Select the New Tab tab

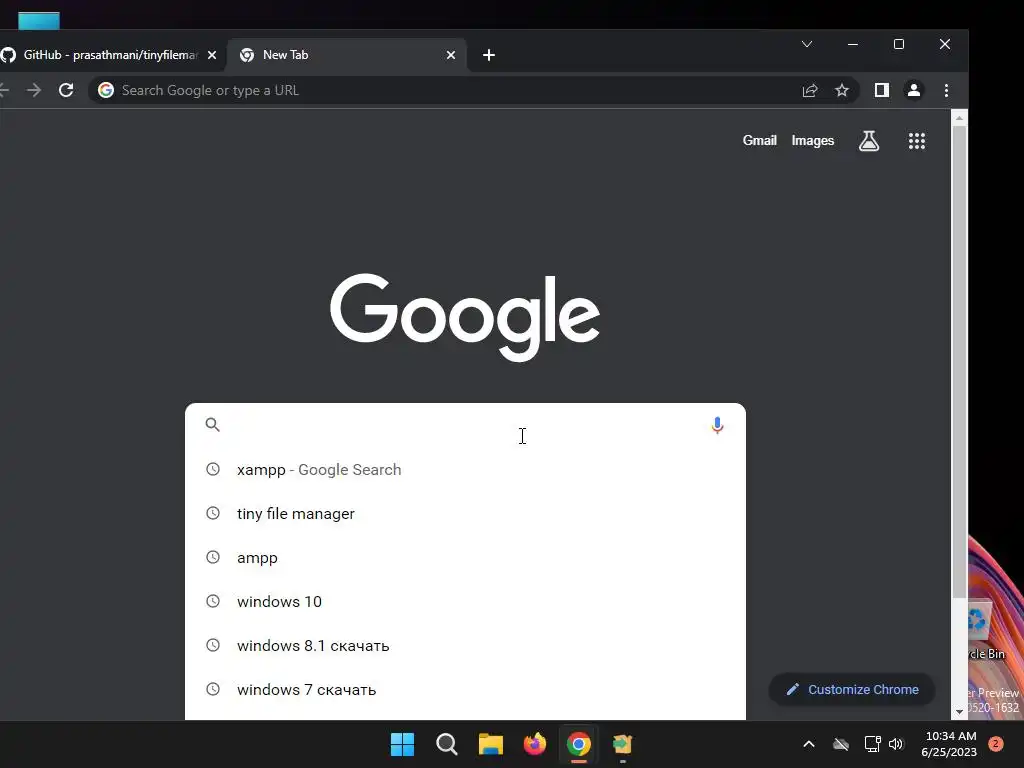[x=346, y=55]
